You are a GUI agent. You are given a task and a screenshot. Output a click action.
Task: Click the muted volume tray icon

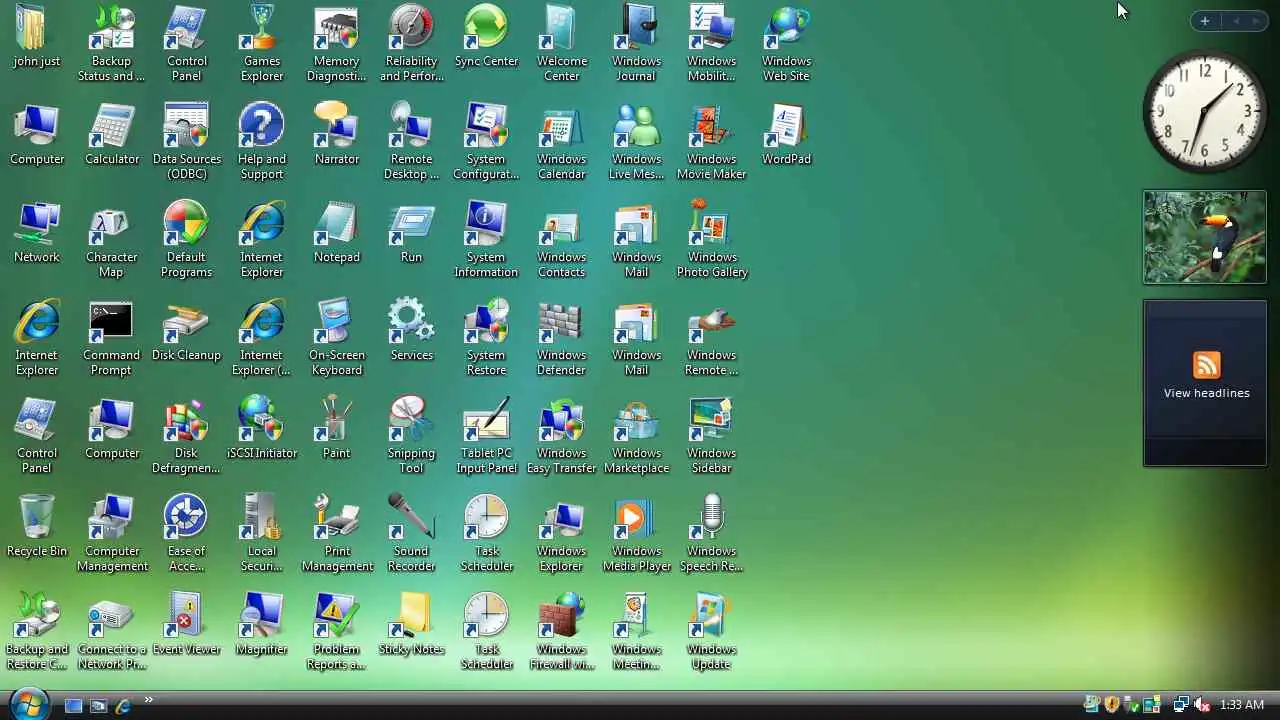[x=1202, y=705]
